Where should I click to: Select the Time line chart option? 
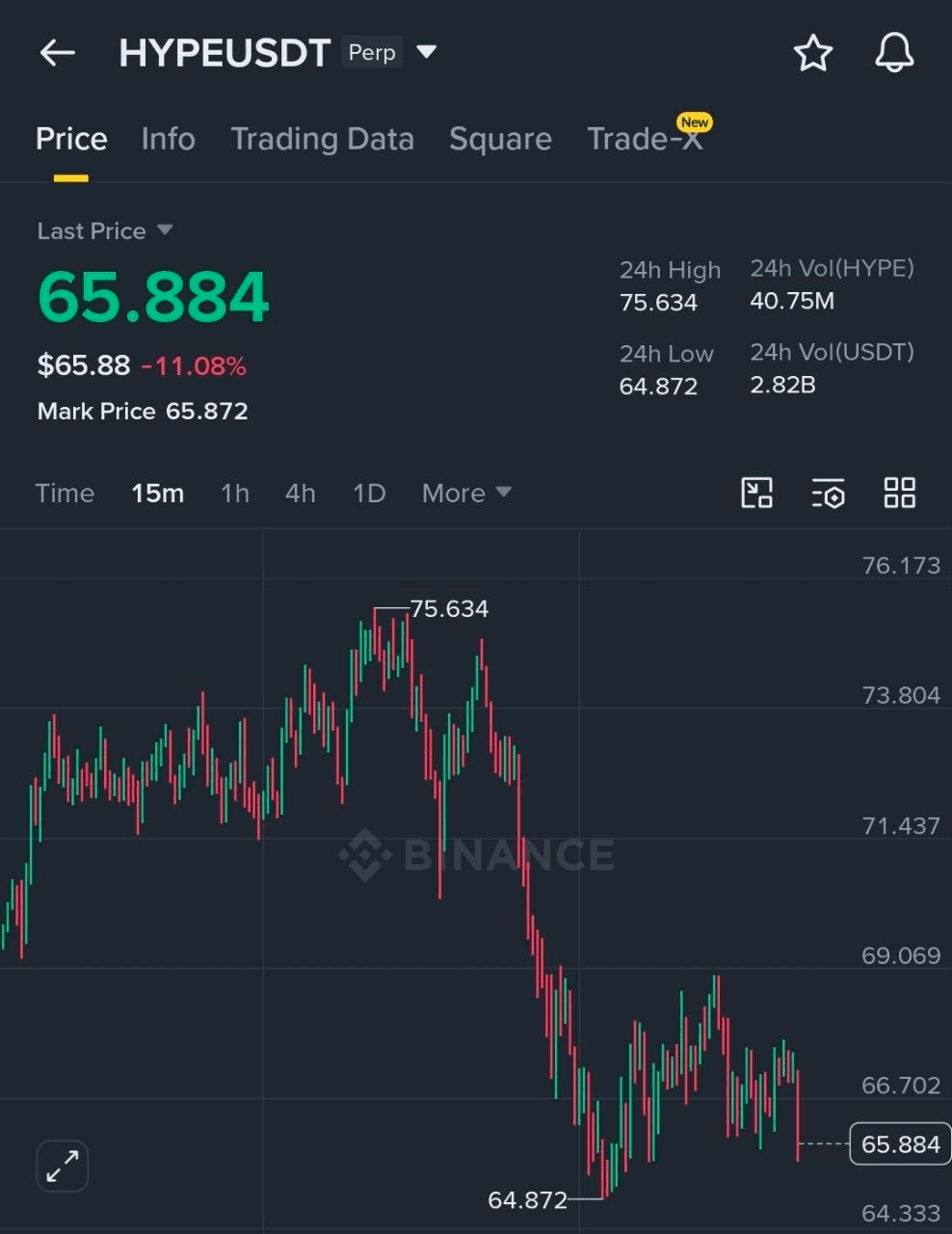pos(65,494)
